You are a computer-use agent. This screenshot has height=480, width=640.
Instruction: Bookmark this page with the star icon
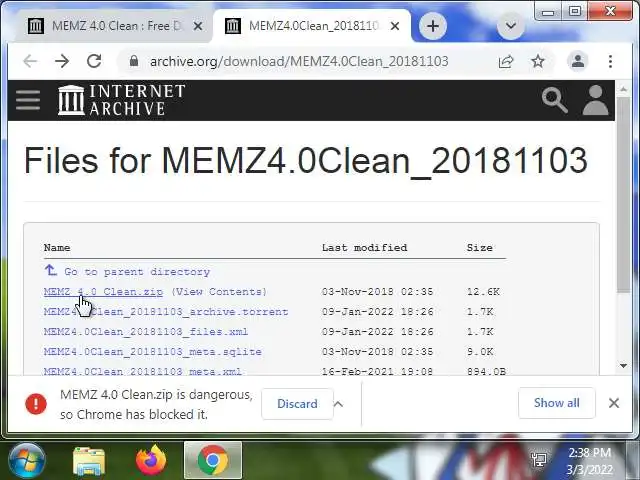[538, 61]
